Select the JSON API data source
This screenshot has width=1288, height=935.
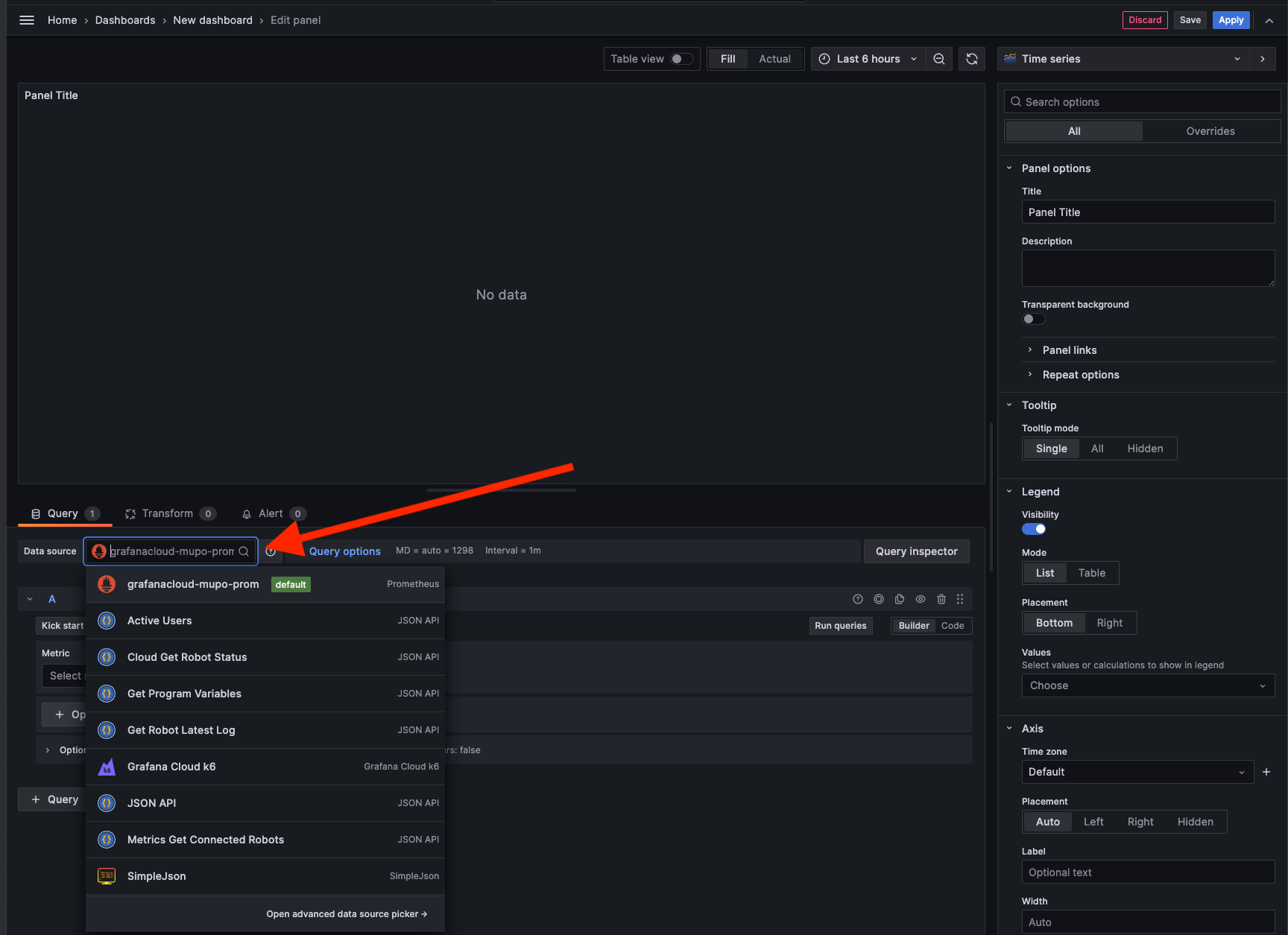(x=265, y=803)
